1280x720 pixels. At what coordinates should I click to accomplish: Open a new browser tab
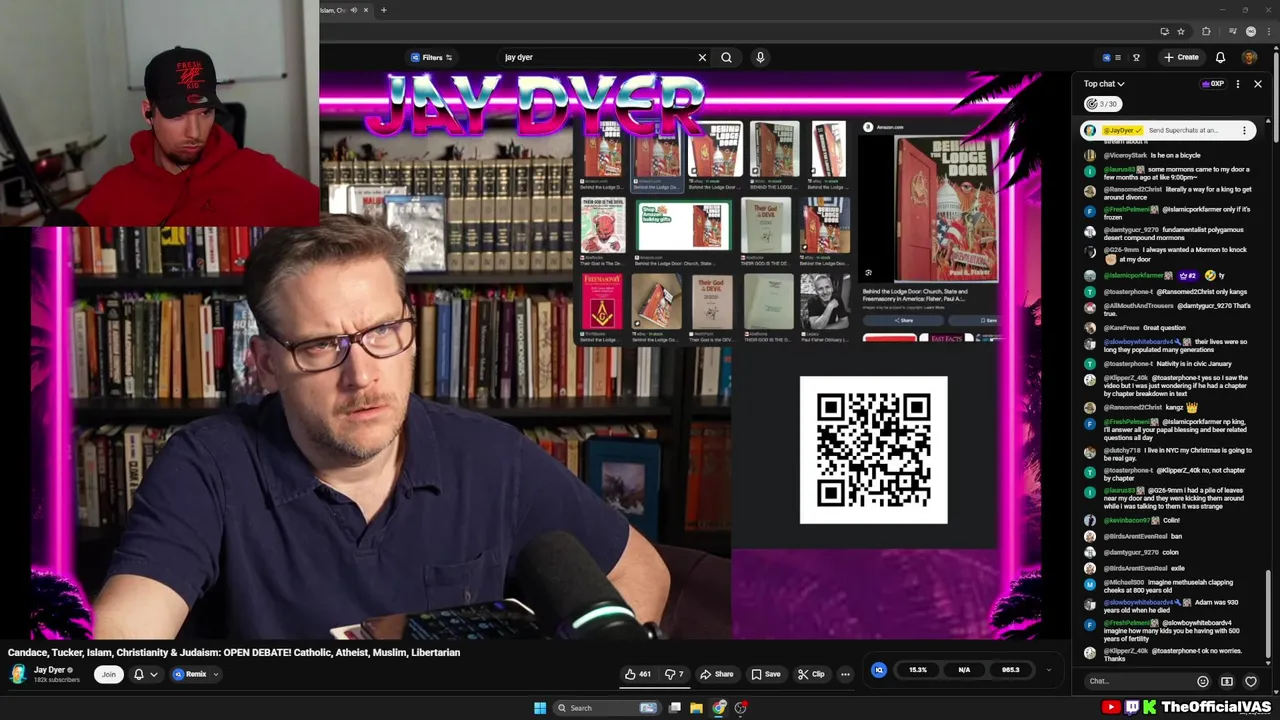(x=383, y=10)
